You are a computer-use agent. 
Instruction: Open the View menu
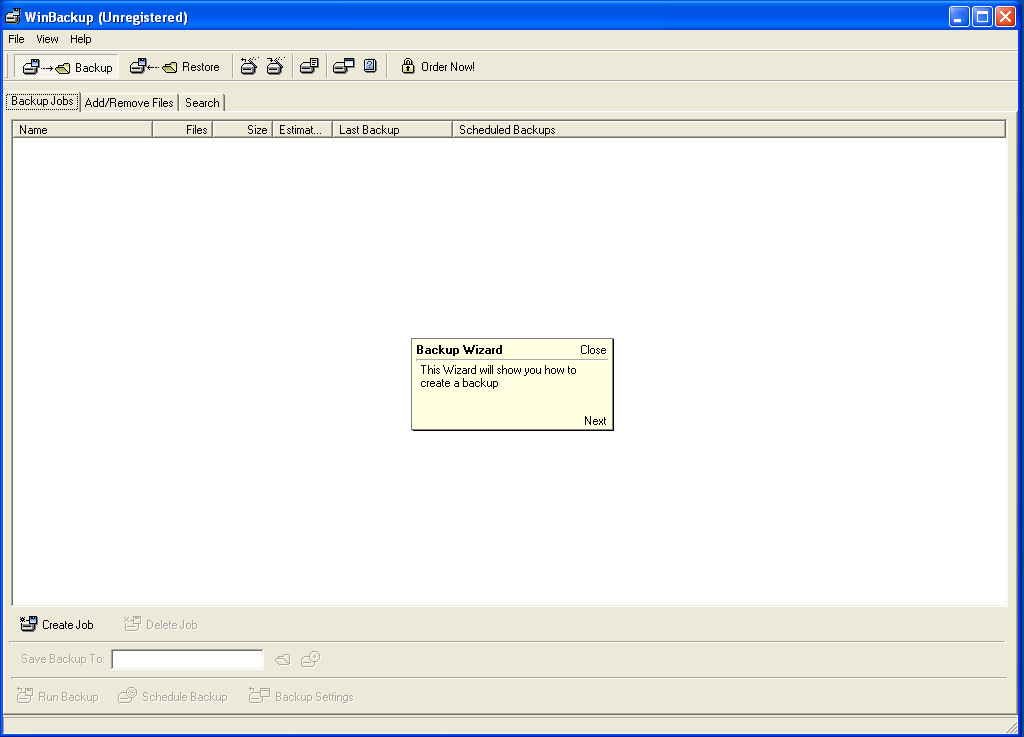pos(47,39)
